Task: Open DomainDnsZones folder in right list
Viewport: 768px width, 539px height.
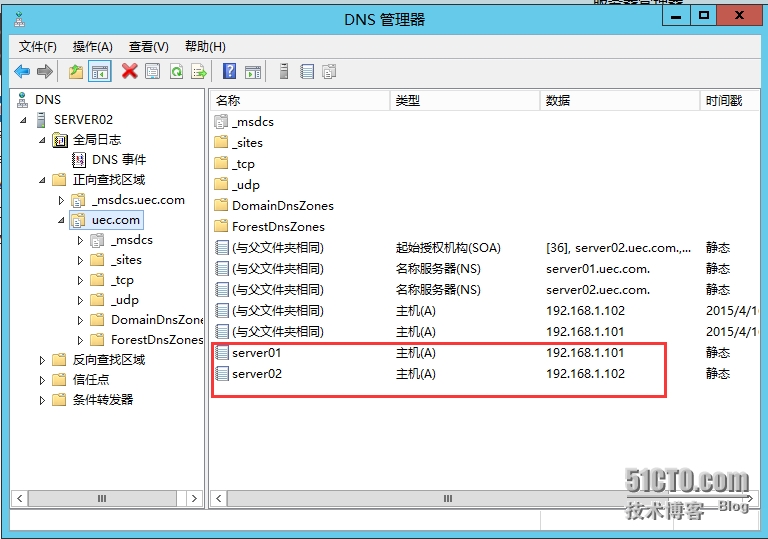Action: click(x=274, y=206)
